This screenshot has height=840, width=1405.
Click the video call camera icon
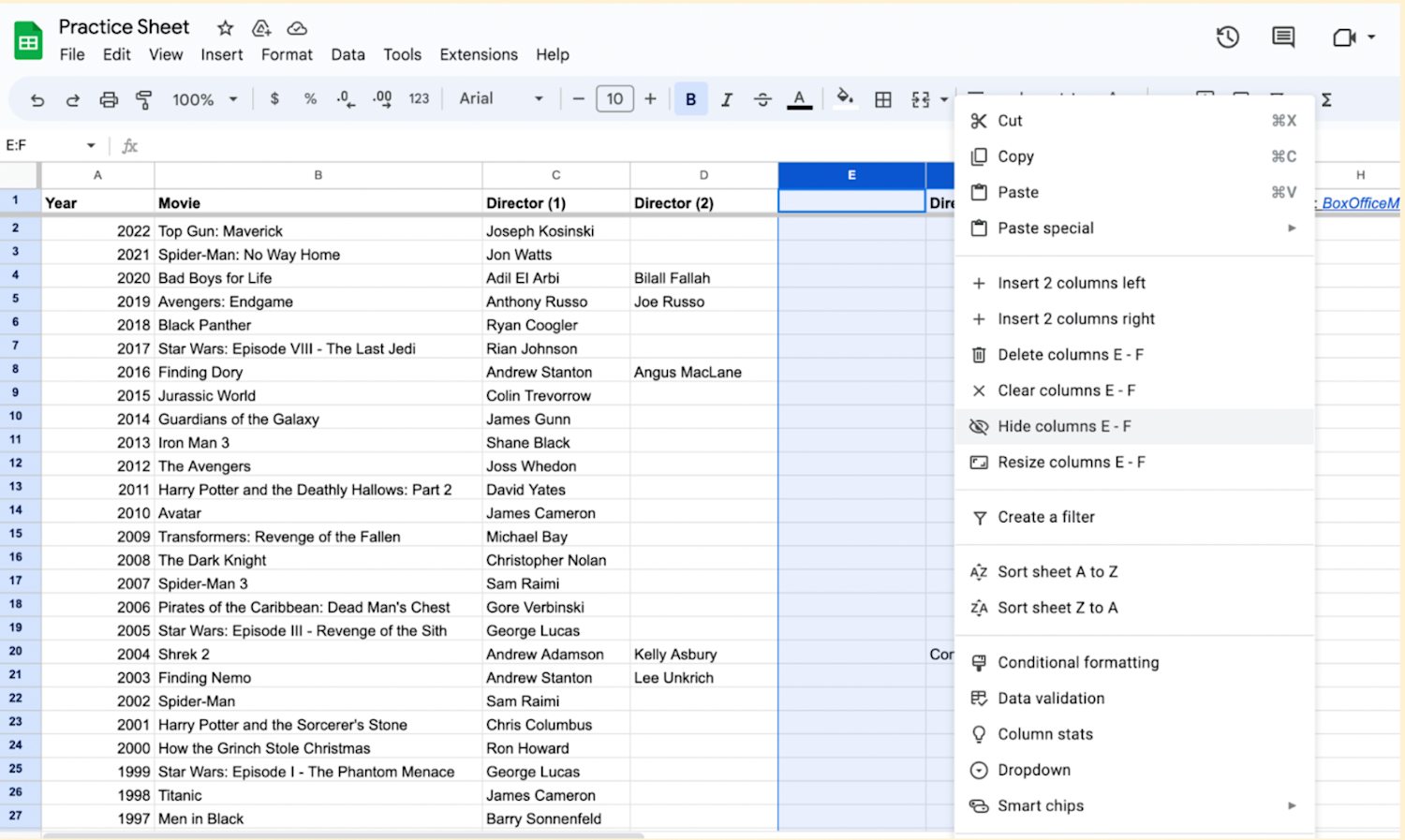[1344, 37]
